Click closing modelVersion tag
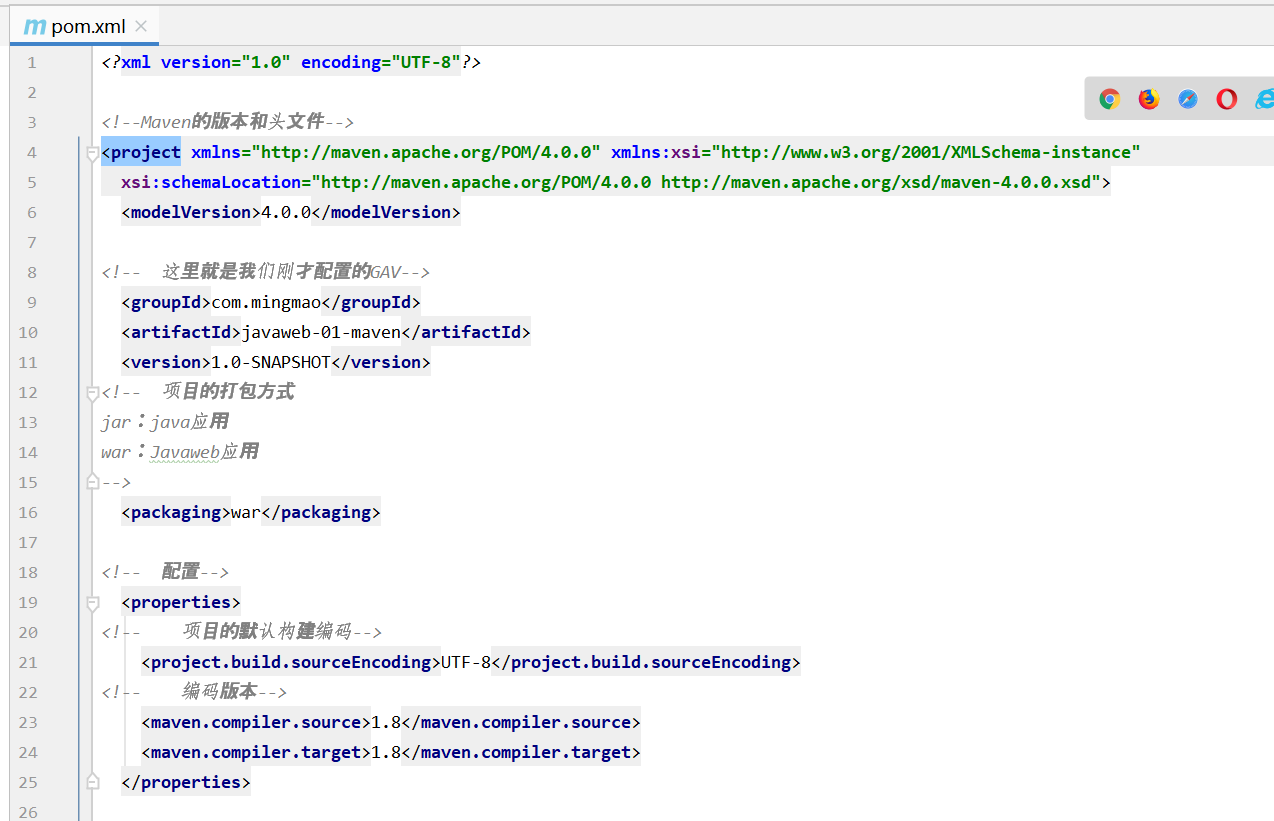Viewport: 1274px width, 821px height. 386,212
